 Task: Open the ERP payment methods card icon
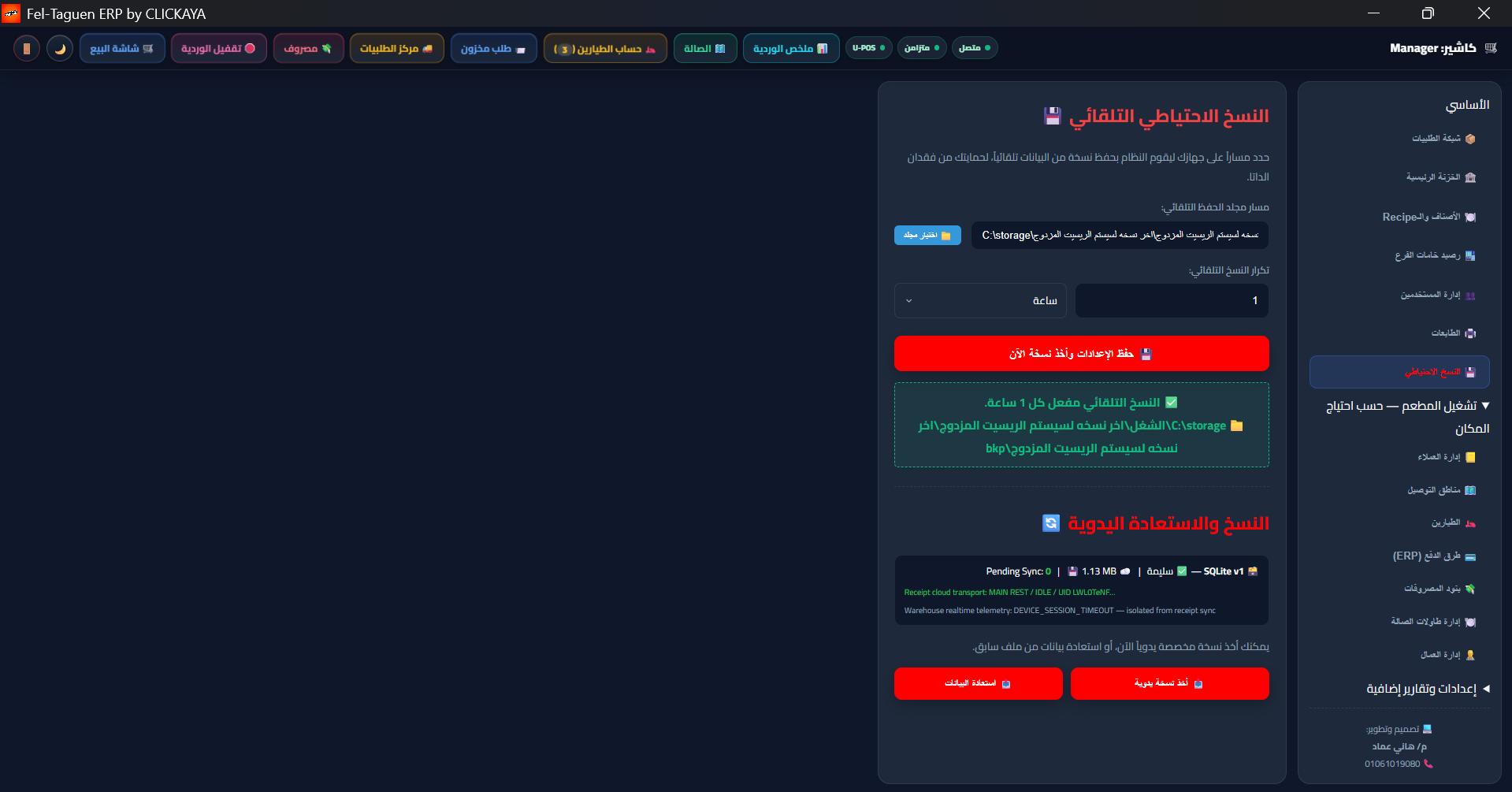(1470, 556)
